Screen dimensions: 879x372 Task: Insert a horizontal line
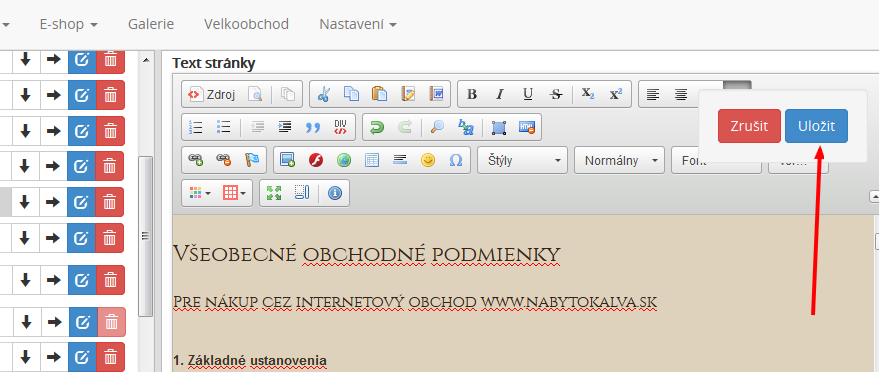400,160
